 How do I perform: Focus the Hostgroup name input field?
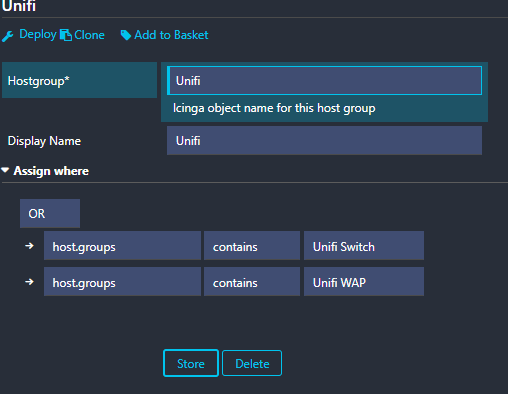pos(324,81)
